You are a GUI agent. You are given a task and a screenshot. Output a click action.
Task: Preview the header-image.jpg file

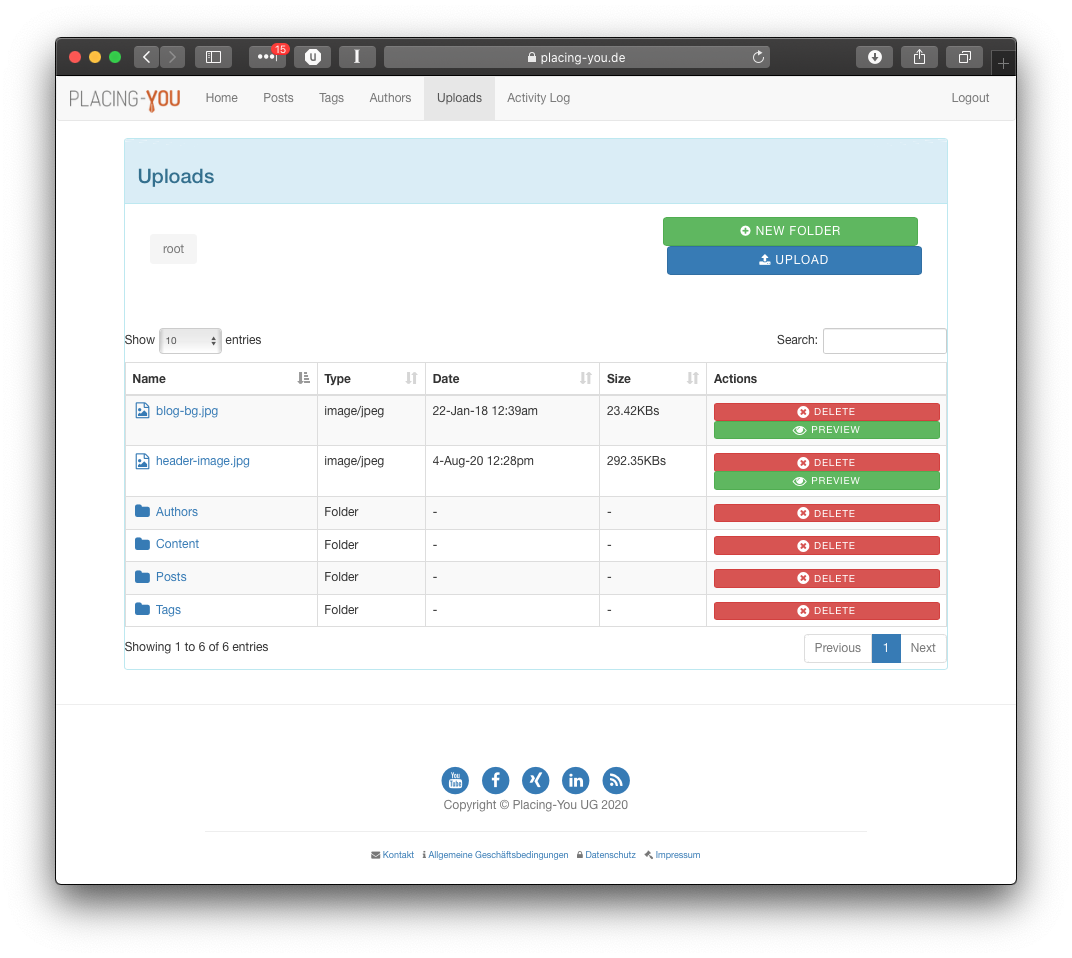(x=826, y=481)
